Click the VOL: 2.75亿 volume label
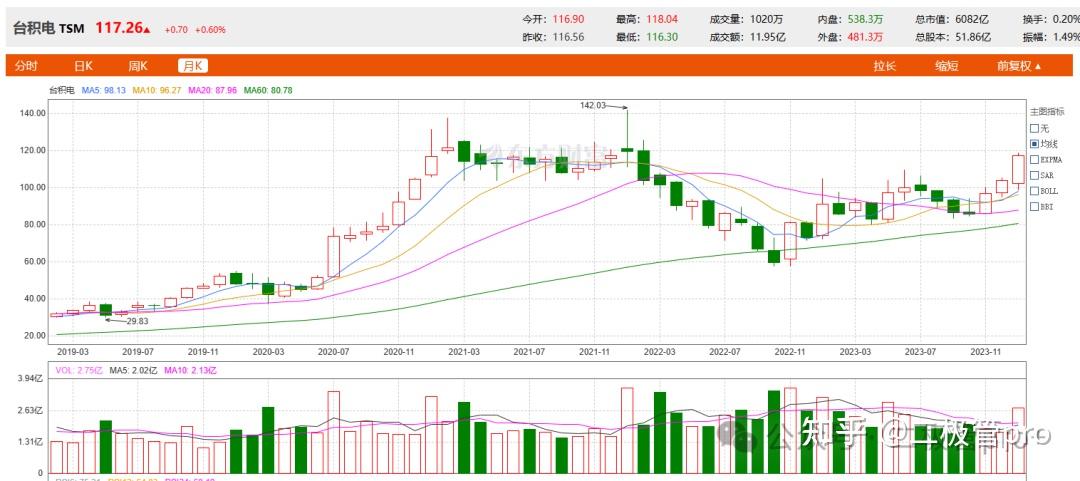 [78, 371]
